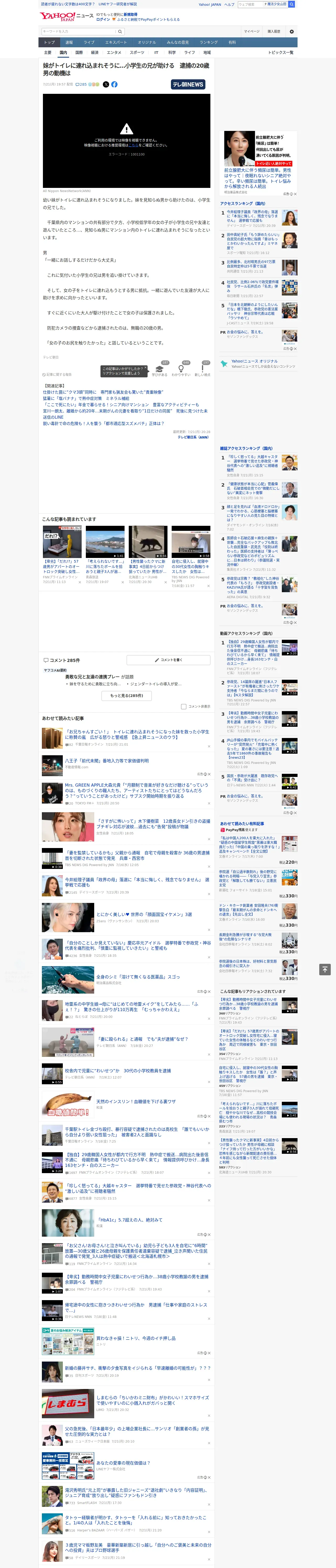
Task: Select the 主要 category tab
Action: tap(48, 52)
